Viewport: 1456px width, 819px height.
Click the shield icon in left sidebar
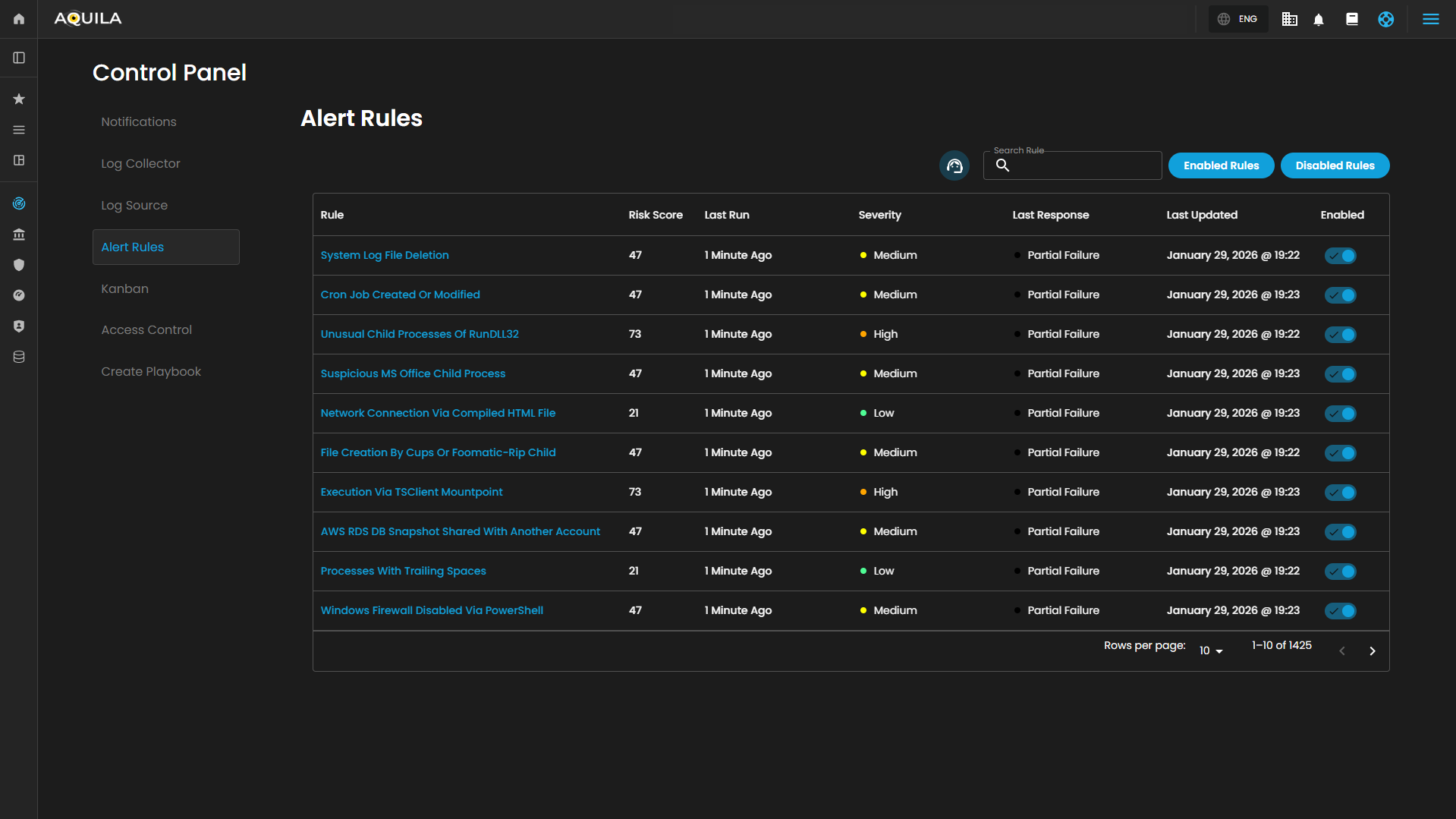(19, 265)
